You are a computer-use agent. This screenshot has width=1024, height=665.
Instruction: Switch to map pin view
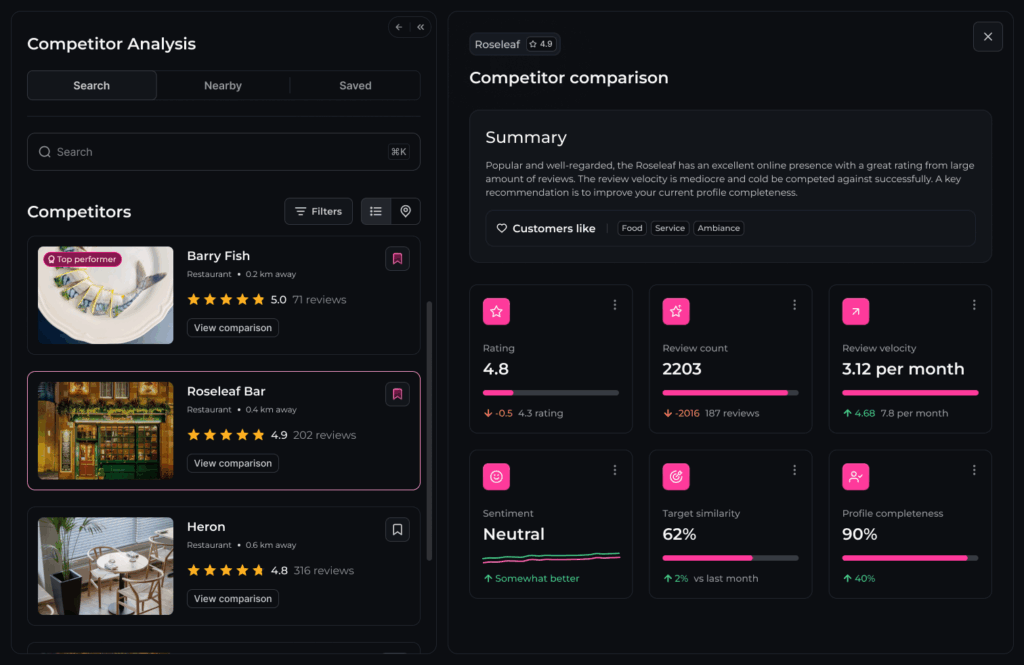click(x=406, y=212)
